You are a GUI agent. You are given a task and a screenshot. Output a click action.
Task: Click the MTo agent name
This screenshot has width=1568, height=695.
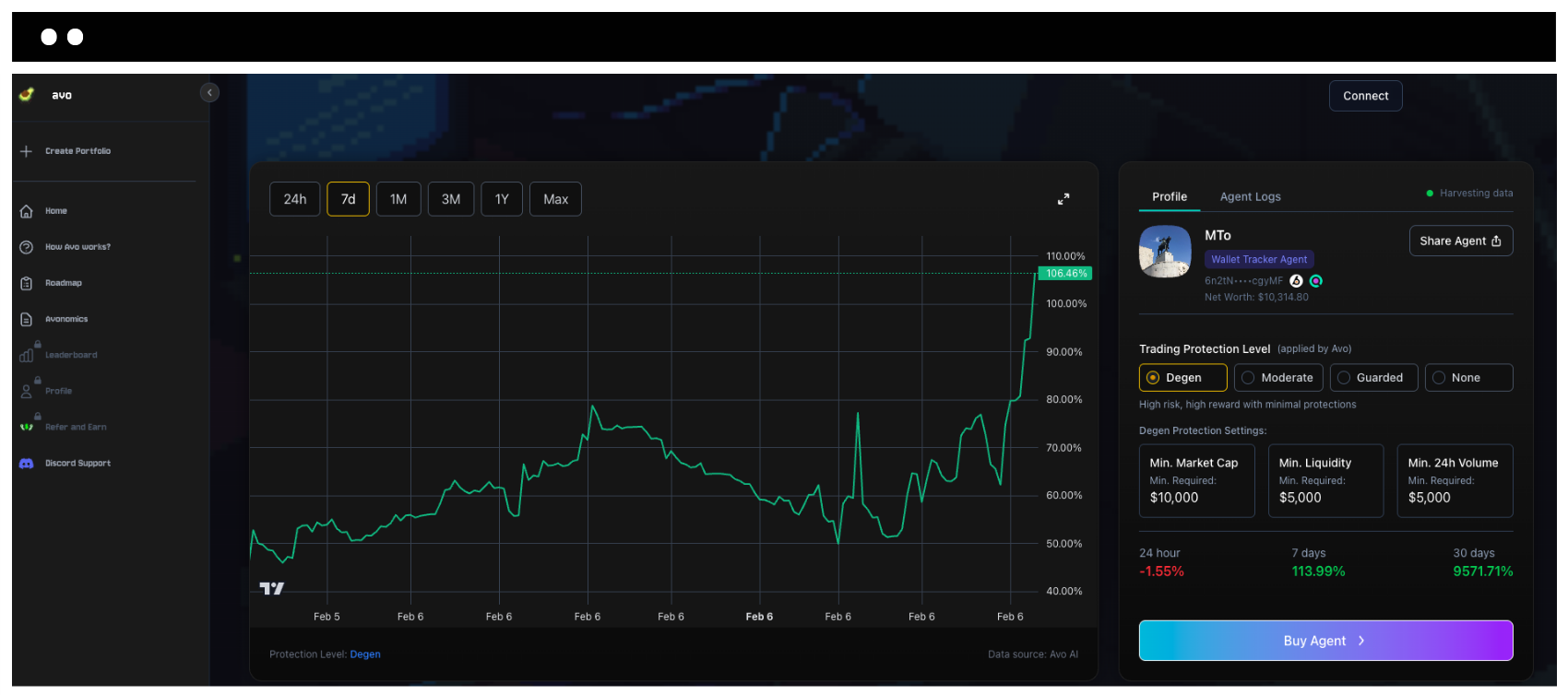(x=1218, y=236)
